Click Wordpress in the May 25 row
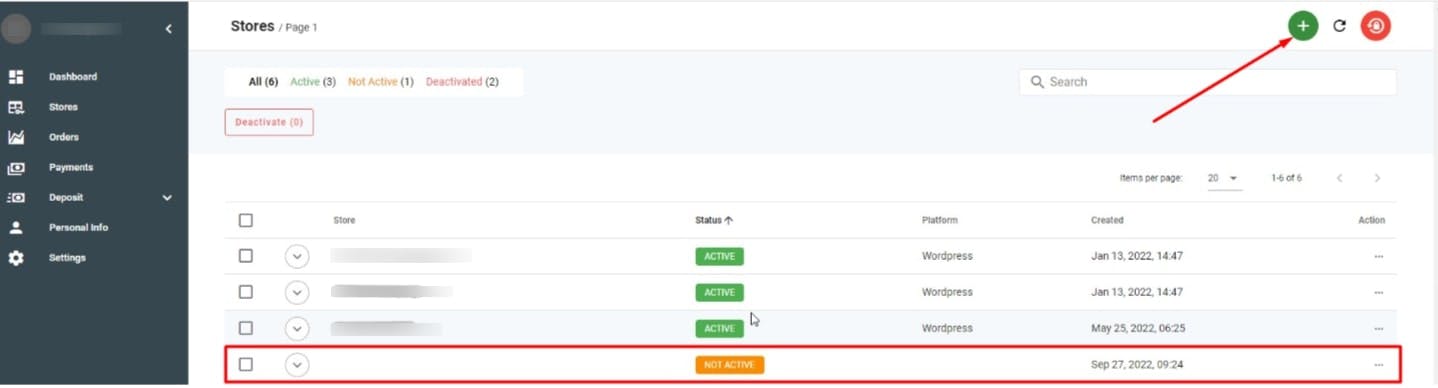 point(947,328)
